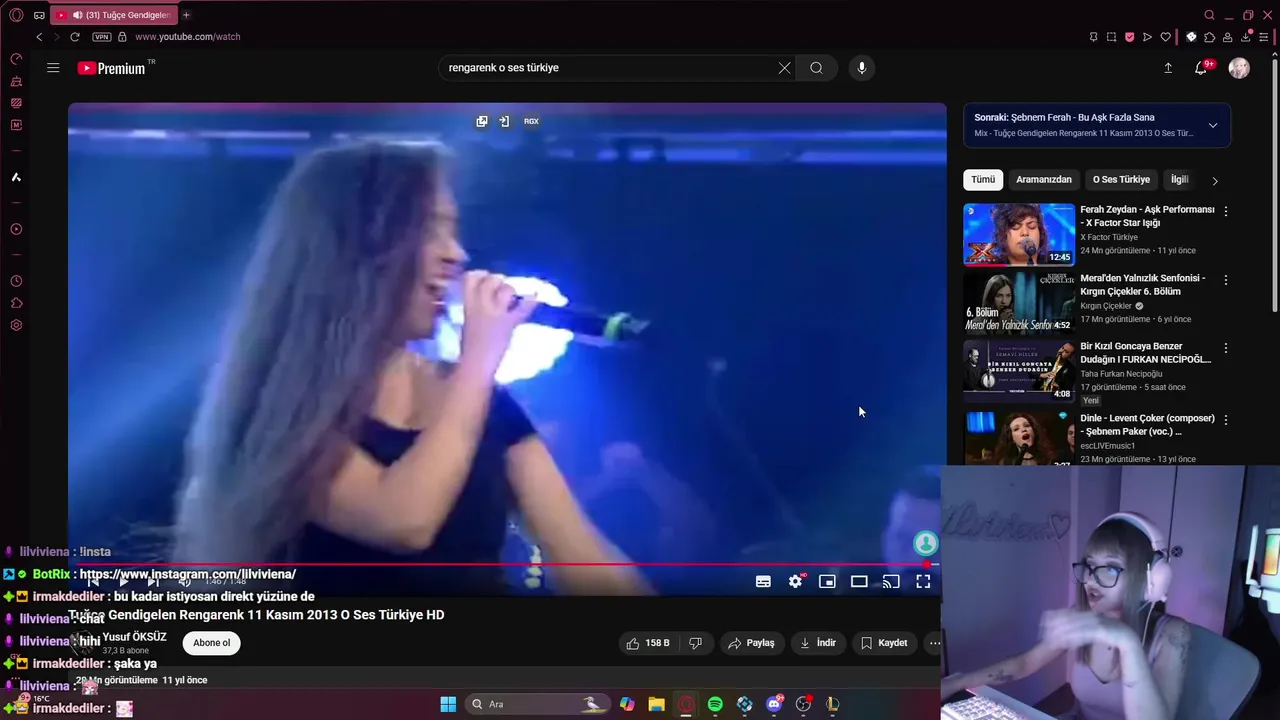Toggle subtitles on the video player
1280x720 pixels.
coord(763,581)
